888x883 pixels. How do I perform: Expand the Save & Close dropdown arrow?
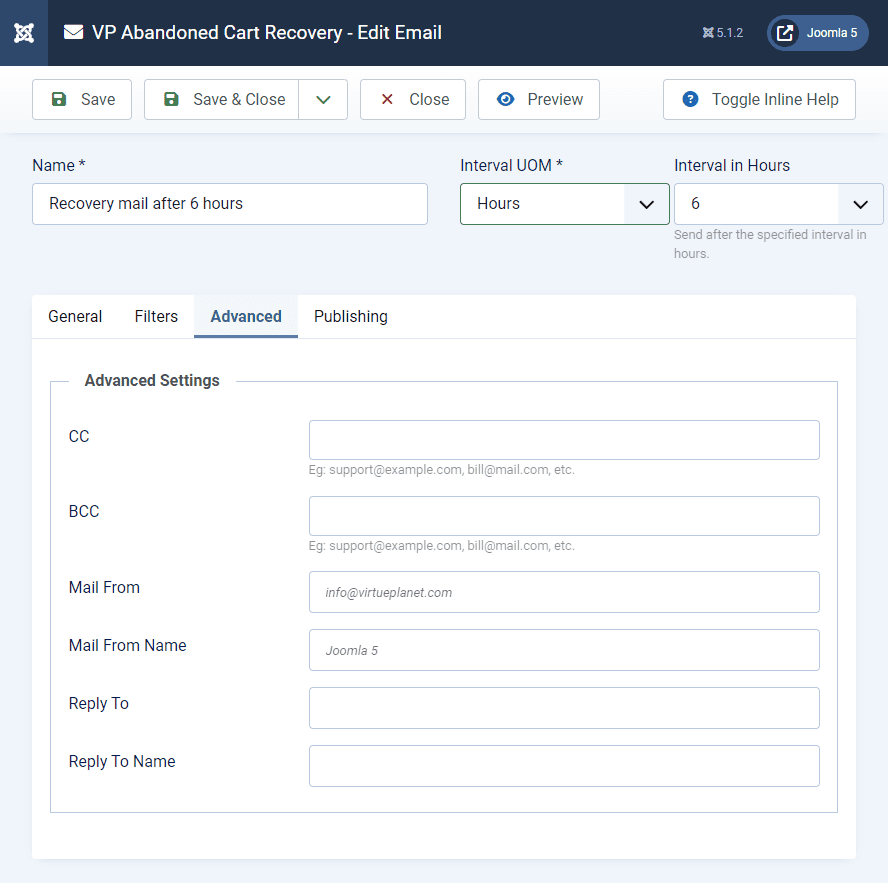[x=323, y=100]
